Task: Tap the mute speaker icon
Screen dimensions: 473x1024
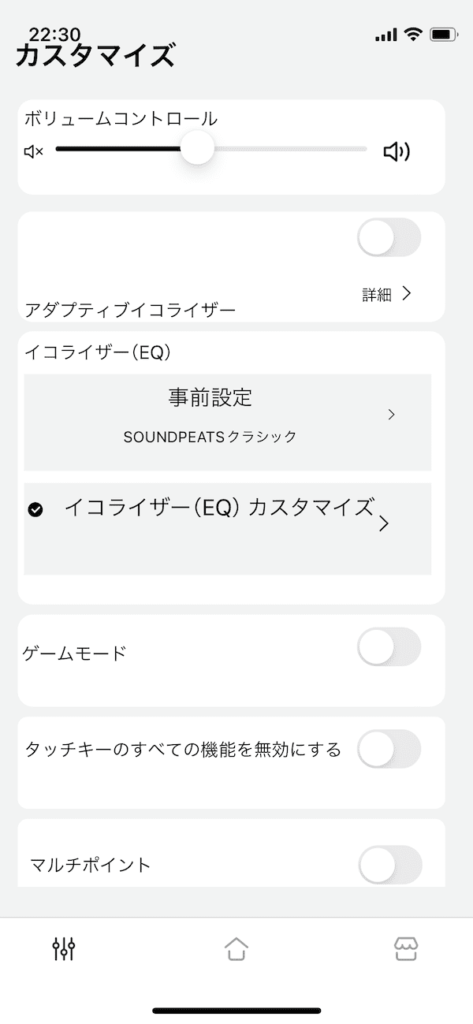Action: click(x=33, y=152)
